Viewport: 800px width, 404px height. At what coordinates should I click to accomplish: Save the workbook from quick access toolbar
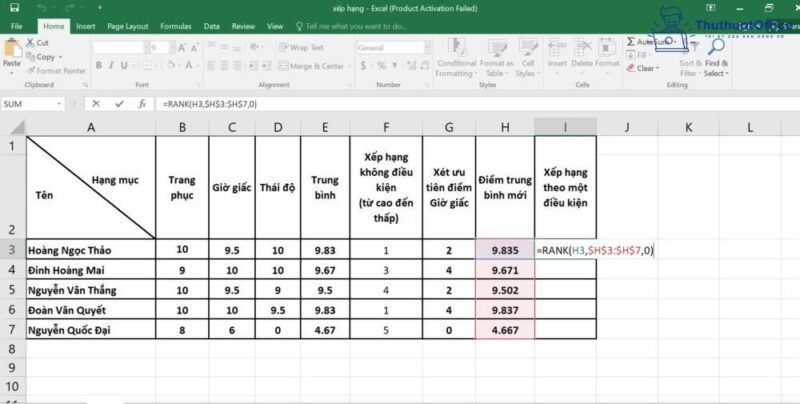tap(14, 8)
